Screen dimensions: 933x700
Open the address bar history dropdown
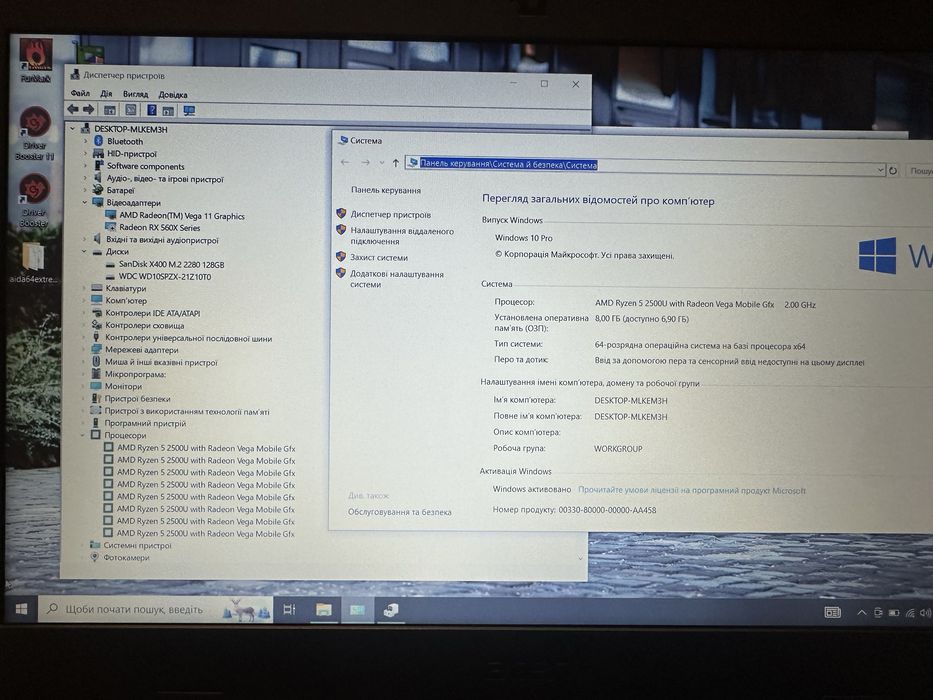(880, 170)
